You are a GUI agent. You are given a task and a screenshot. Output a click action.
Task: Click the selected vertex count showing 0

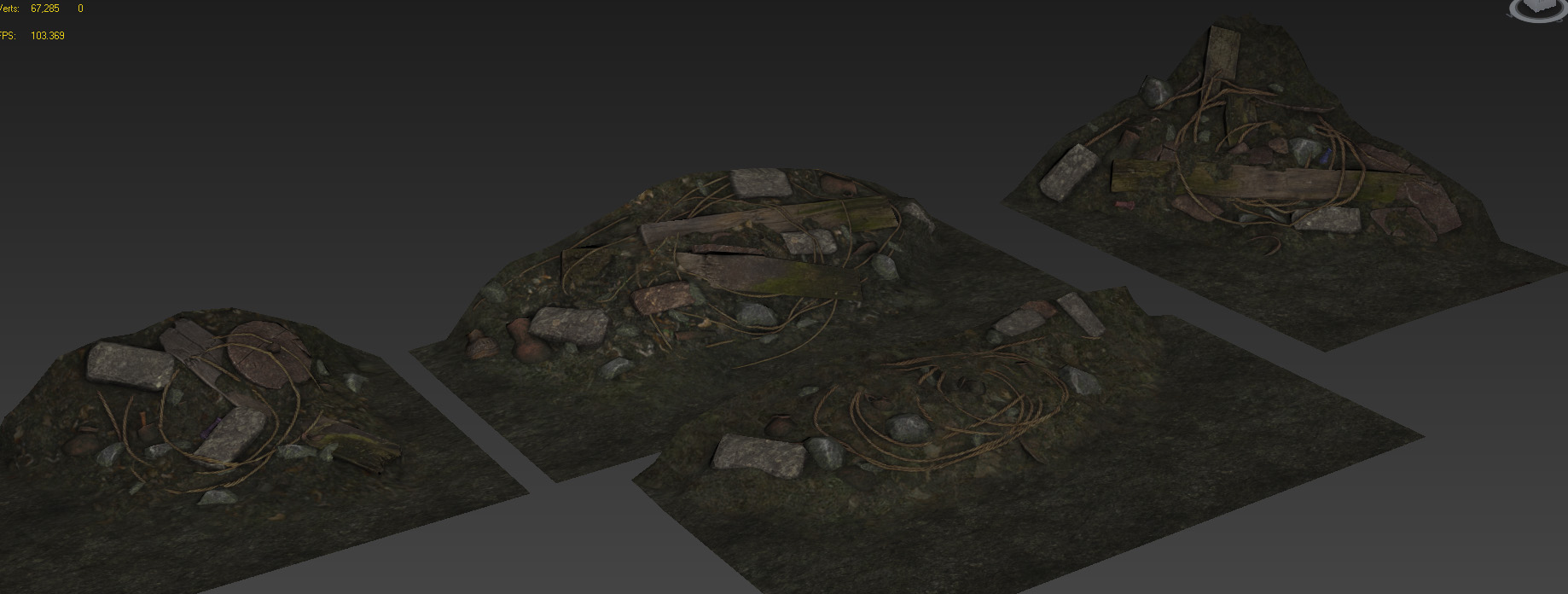(x=80, y=9)
